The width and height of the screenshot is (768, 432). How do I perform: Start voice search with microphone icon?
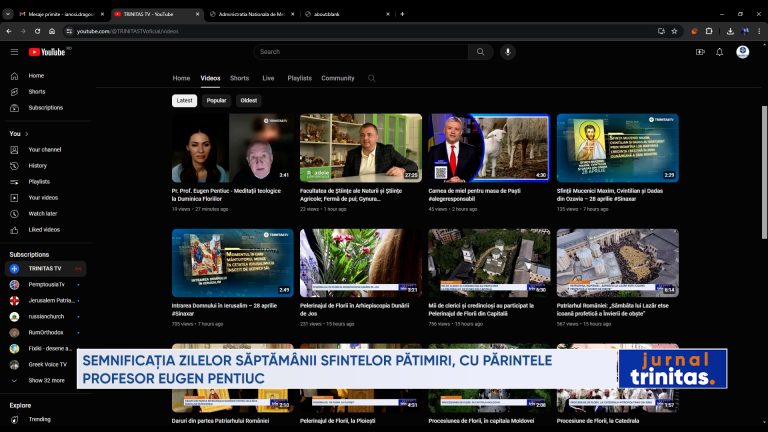[x=508, y=52]
